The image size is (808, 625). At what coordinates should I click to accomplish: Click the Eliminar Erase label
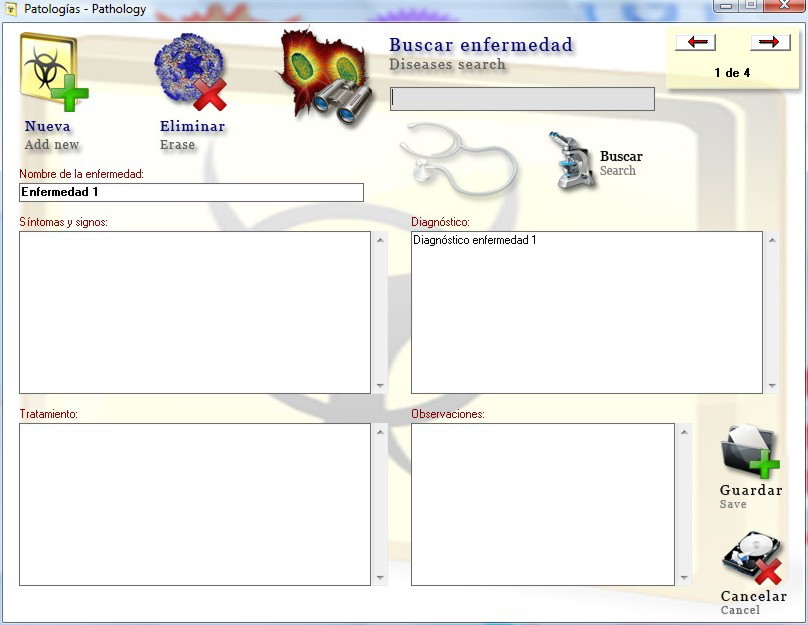tap(192, 135)
